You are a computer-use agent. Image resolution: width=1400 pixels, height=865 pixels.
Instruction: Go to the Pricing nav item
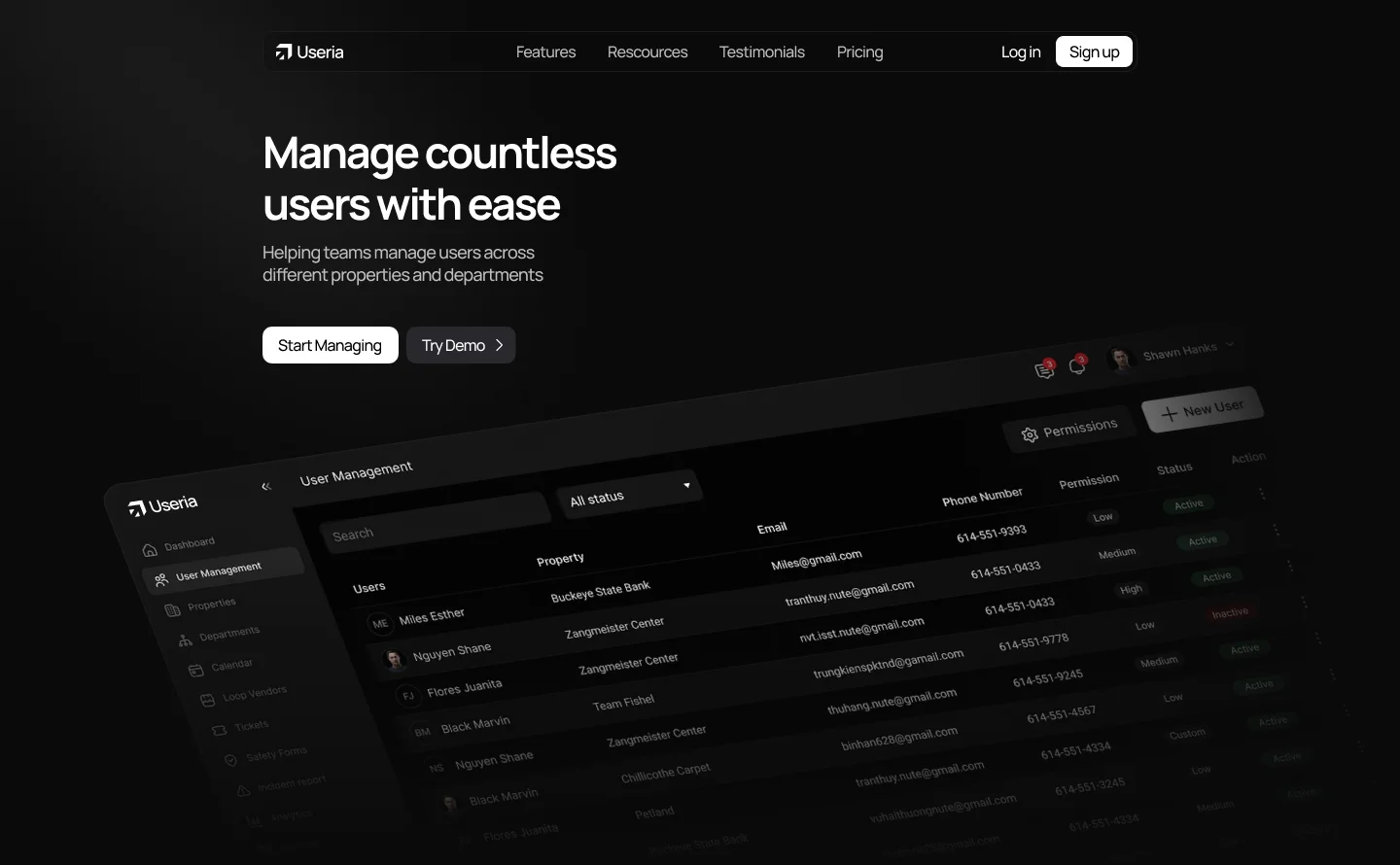[860, 52]
